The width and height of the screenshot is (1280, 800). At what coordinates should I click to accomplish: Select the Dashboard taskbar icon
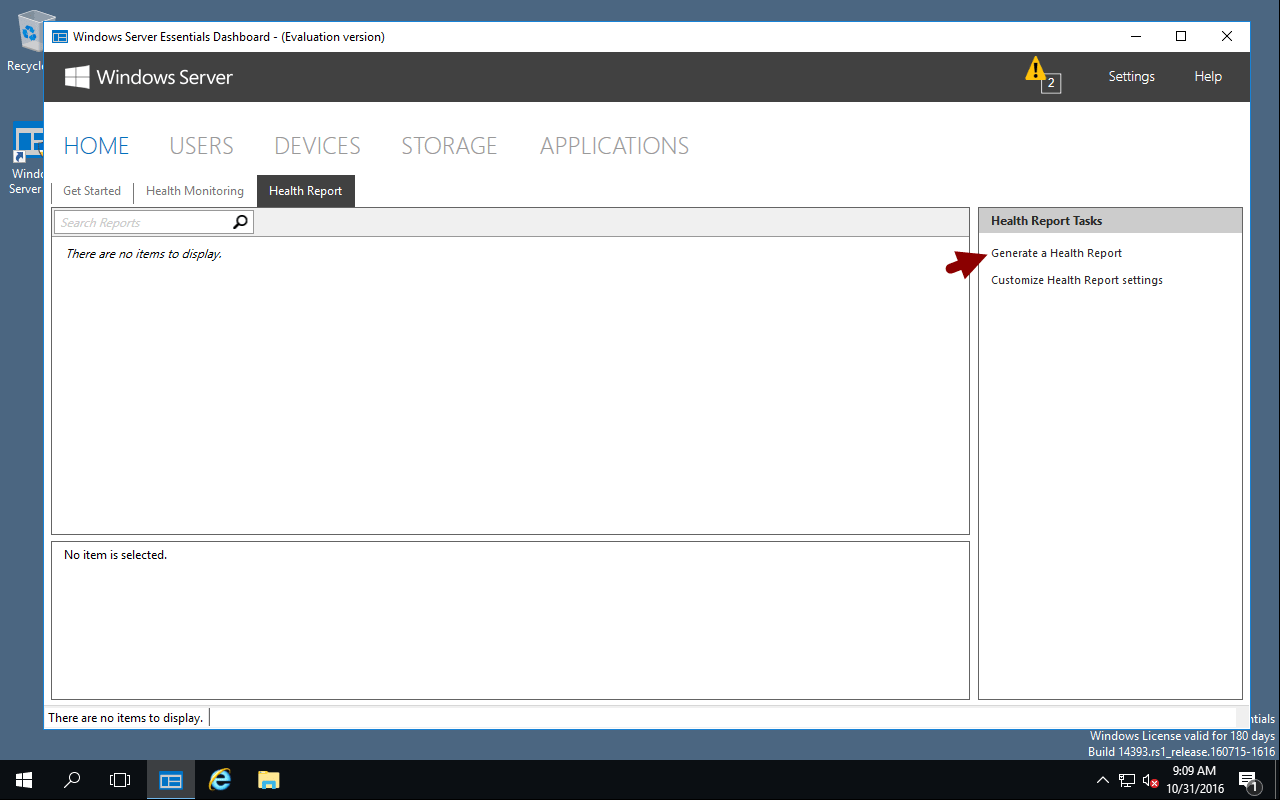tap(171, 780)
